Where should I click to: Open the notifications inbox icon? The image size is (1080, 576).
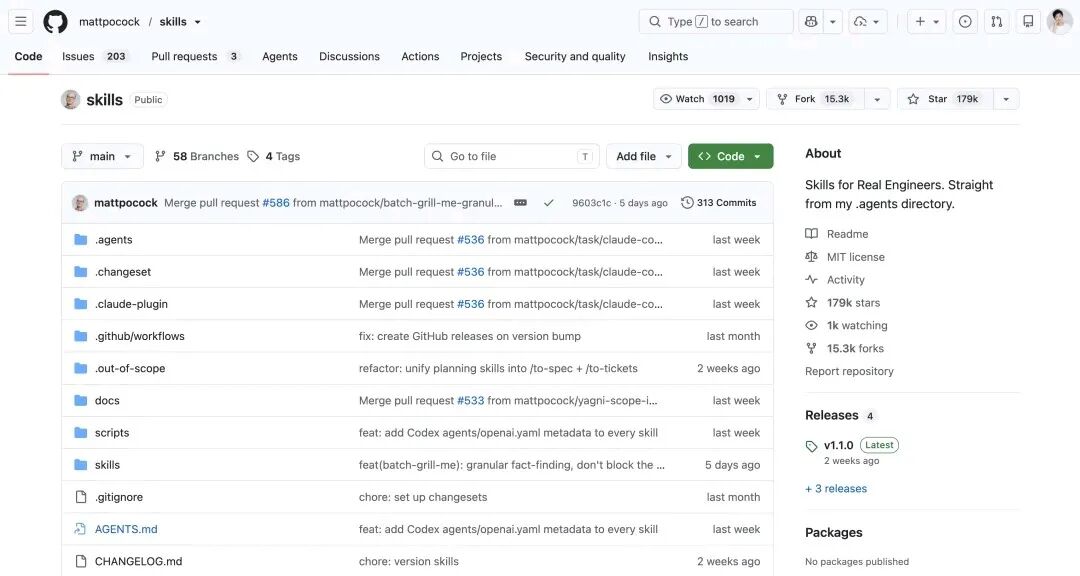[1028, 21]
